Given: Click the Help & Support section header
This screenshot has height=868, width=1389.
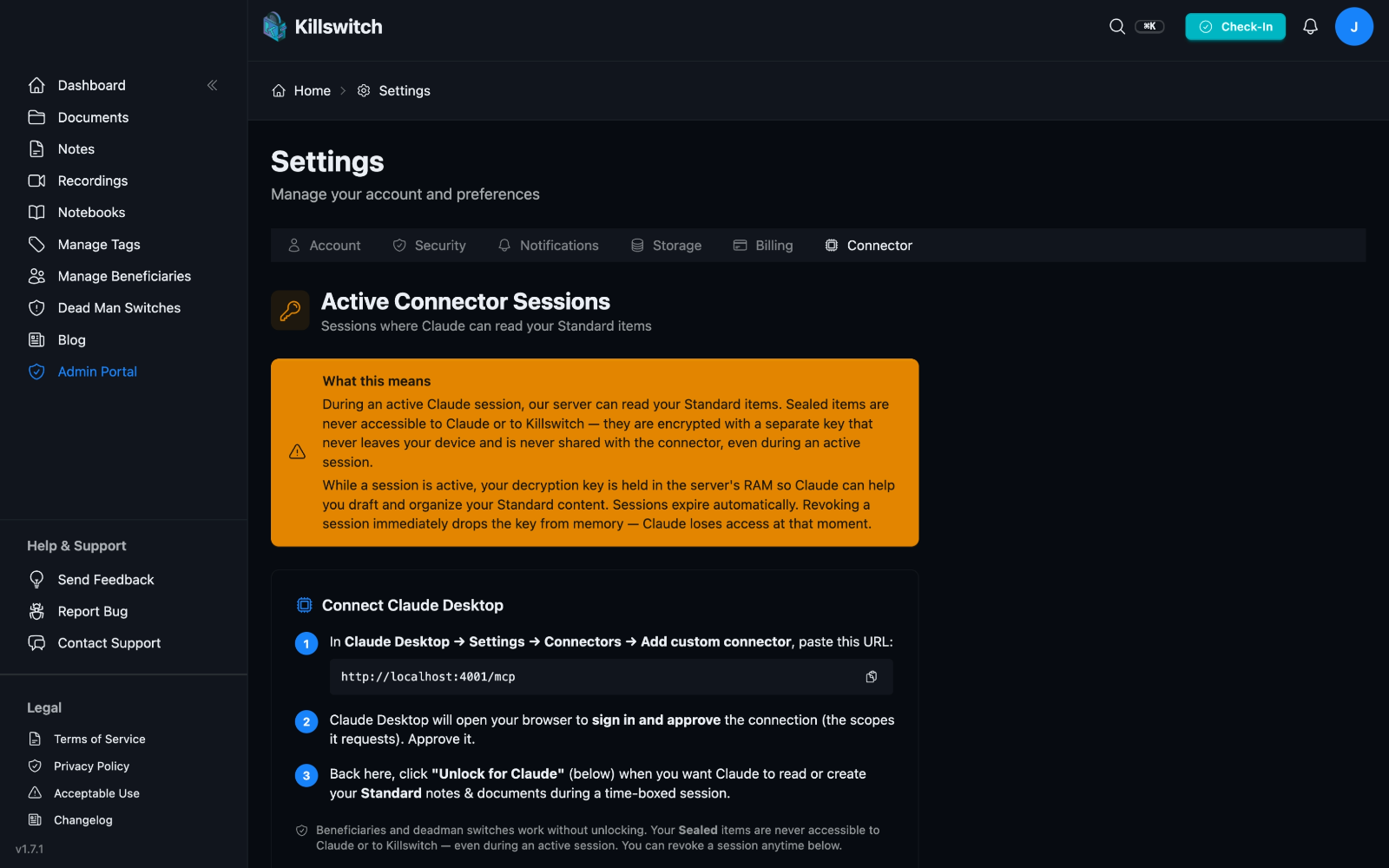Looking at the screenshot, I should pos(76,546).
